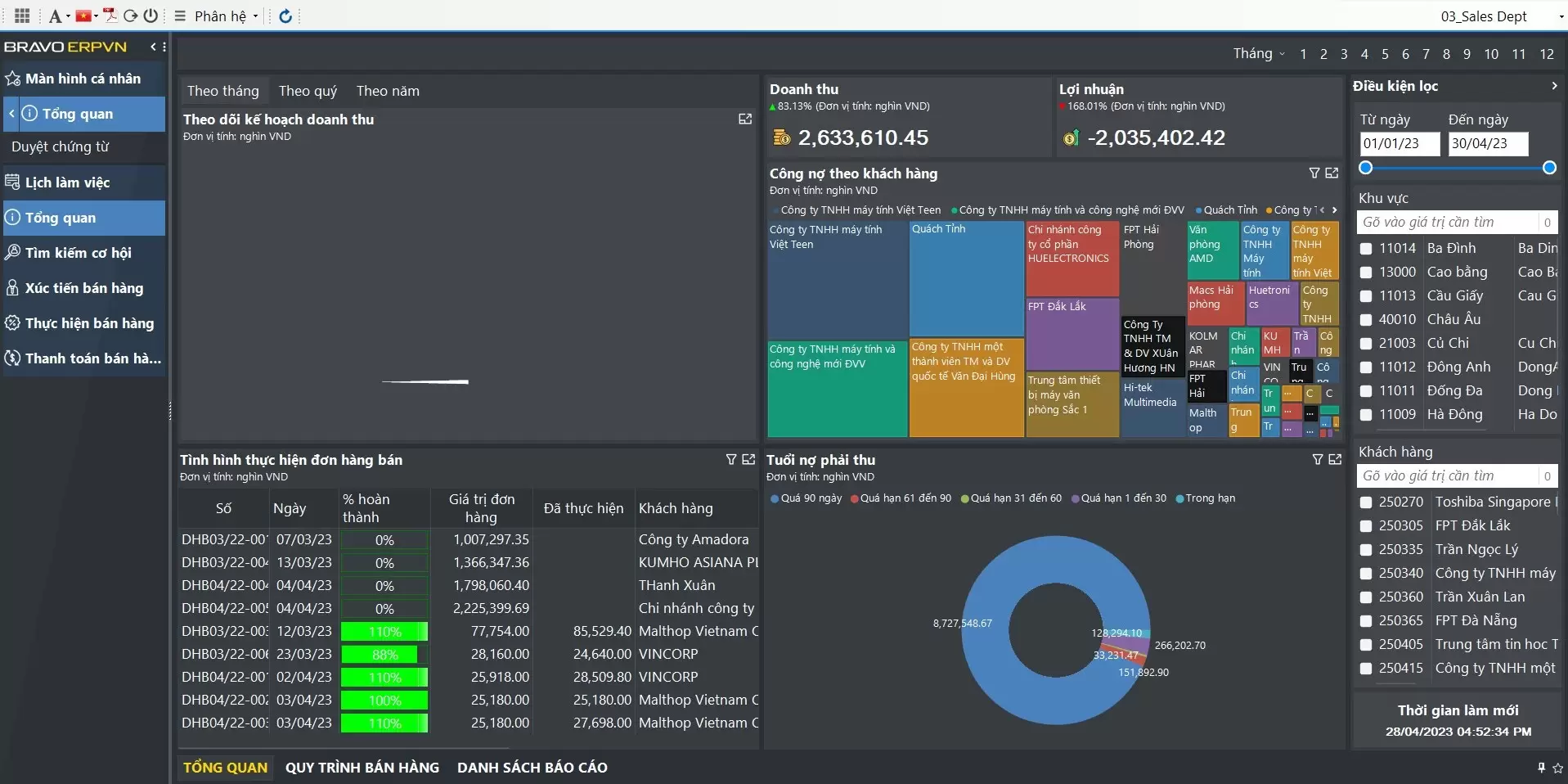Click the PDF export icon
The height and width of the screenshot is (784, 1568).
110,16
